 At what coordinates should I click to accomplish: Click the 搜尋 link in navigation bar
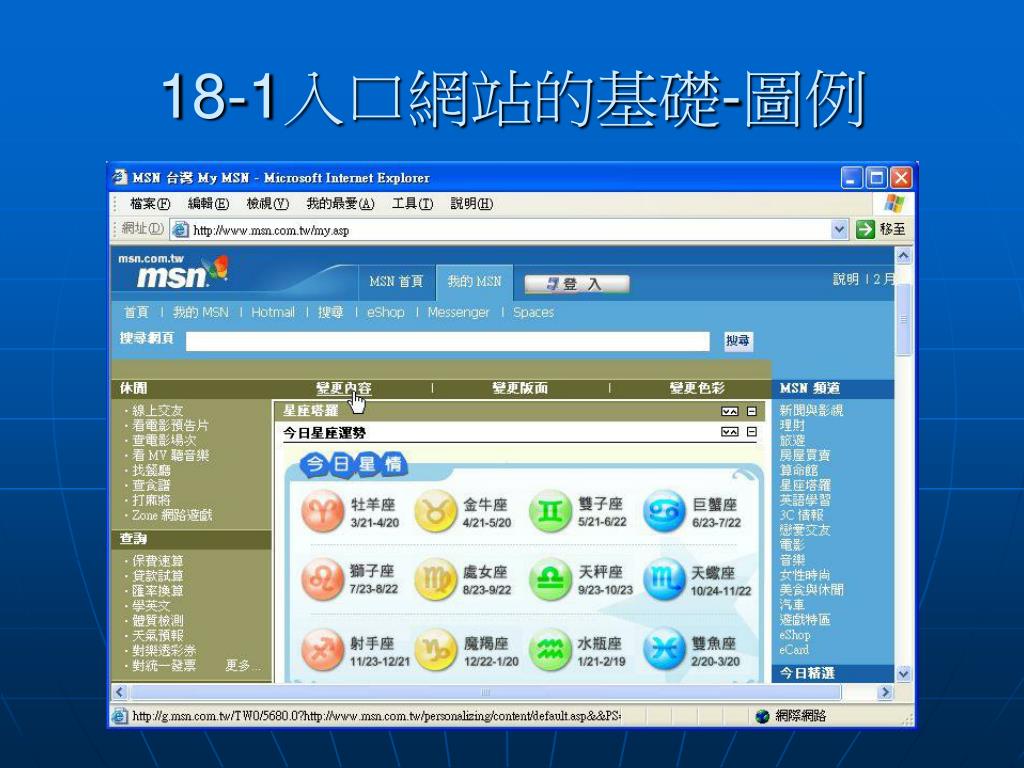pyautogui.click(x=330, y=312)
